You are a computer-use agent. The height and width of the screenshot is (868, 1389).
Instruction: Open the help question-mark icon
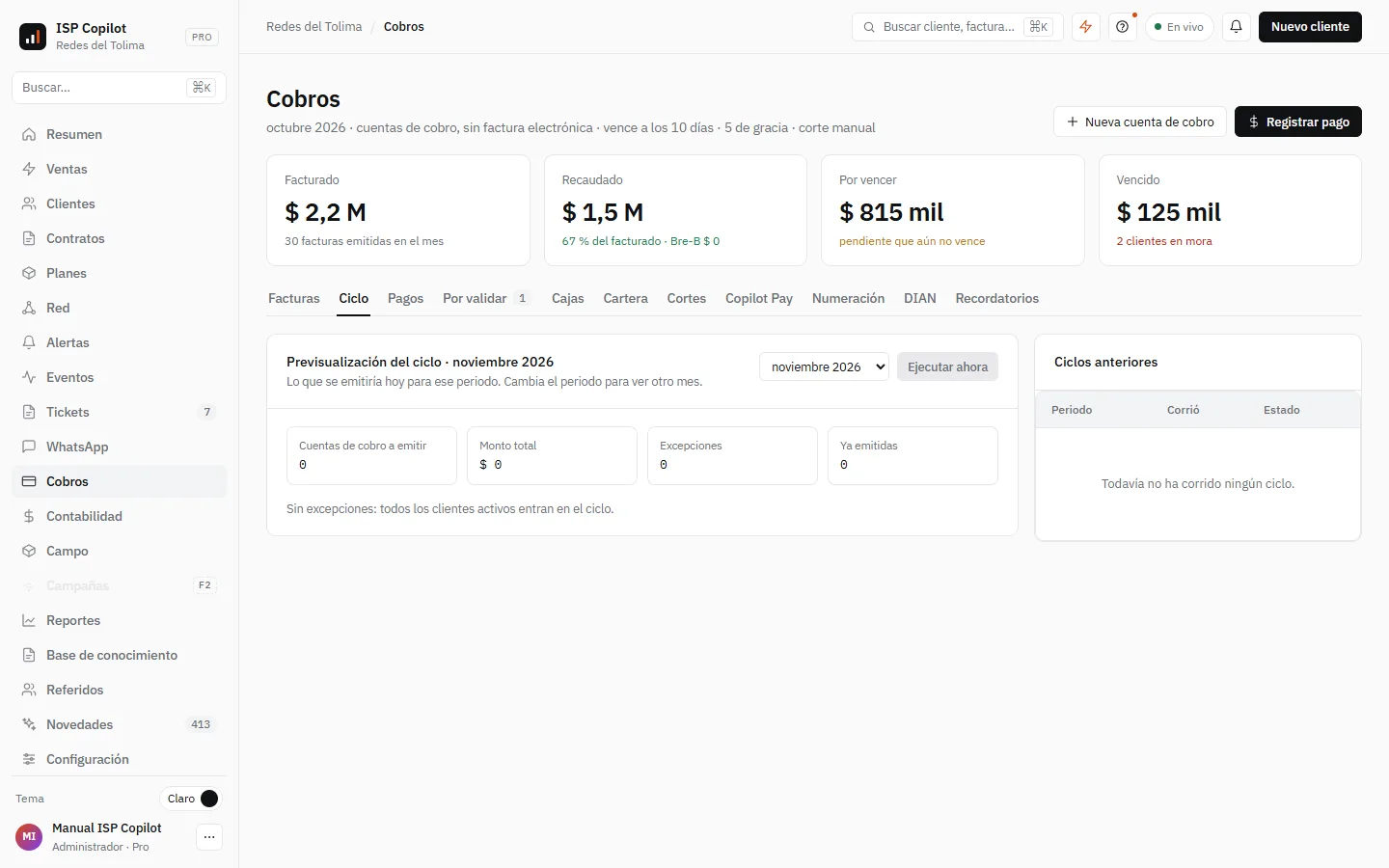[x=1122, y=27]
